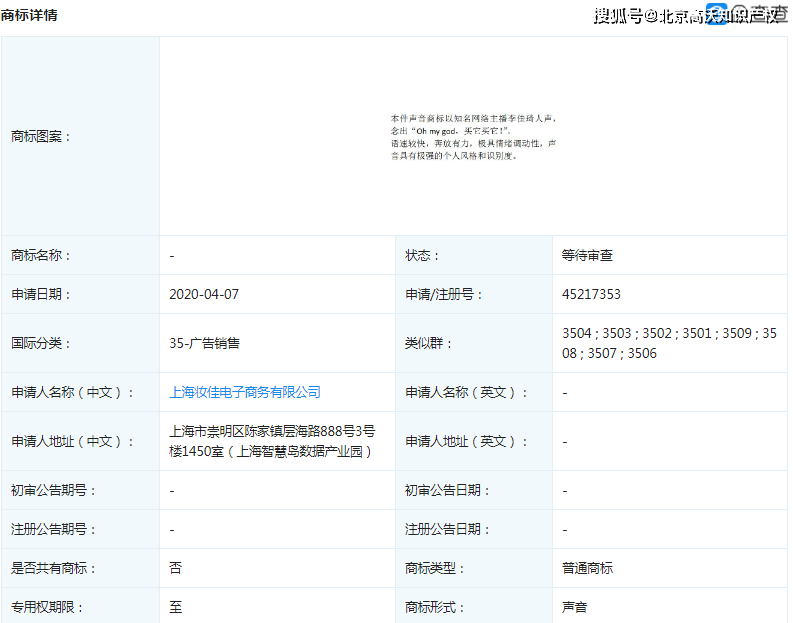The image size is (793, 623).
Task: Select status value 等待审查
Action: click(x=587, y=255)
